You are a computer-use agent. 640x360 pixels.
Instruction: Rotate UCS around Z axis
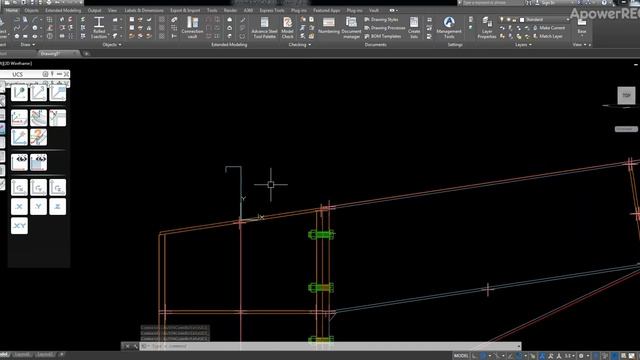point(58,187)
